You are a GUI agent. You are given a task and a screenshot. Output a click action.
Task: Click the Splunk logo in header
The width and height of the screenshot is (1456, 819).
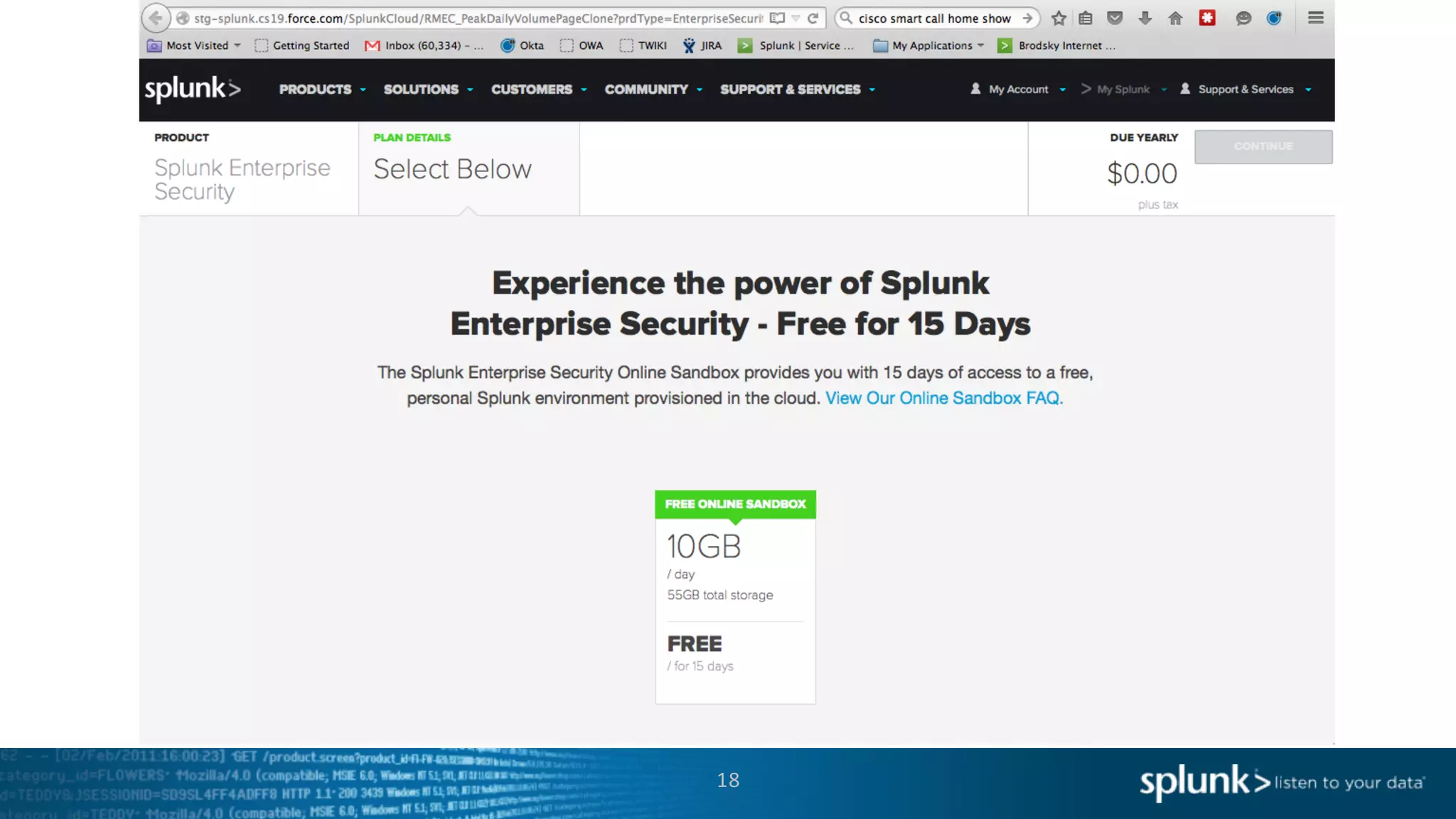coord(193,89)
